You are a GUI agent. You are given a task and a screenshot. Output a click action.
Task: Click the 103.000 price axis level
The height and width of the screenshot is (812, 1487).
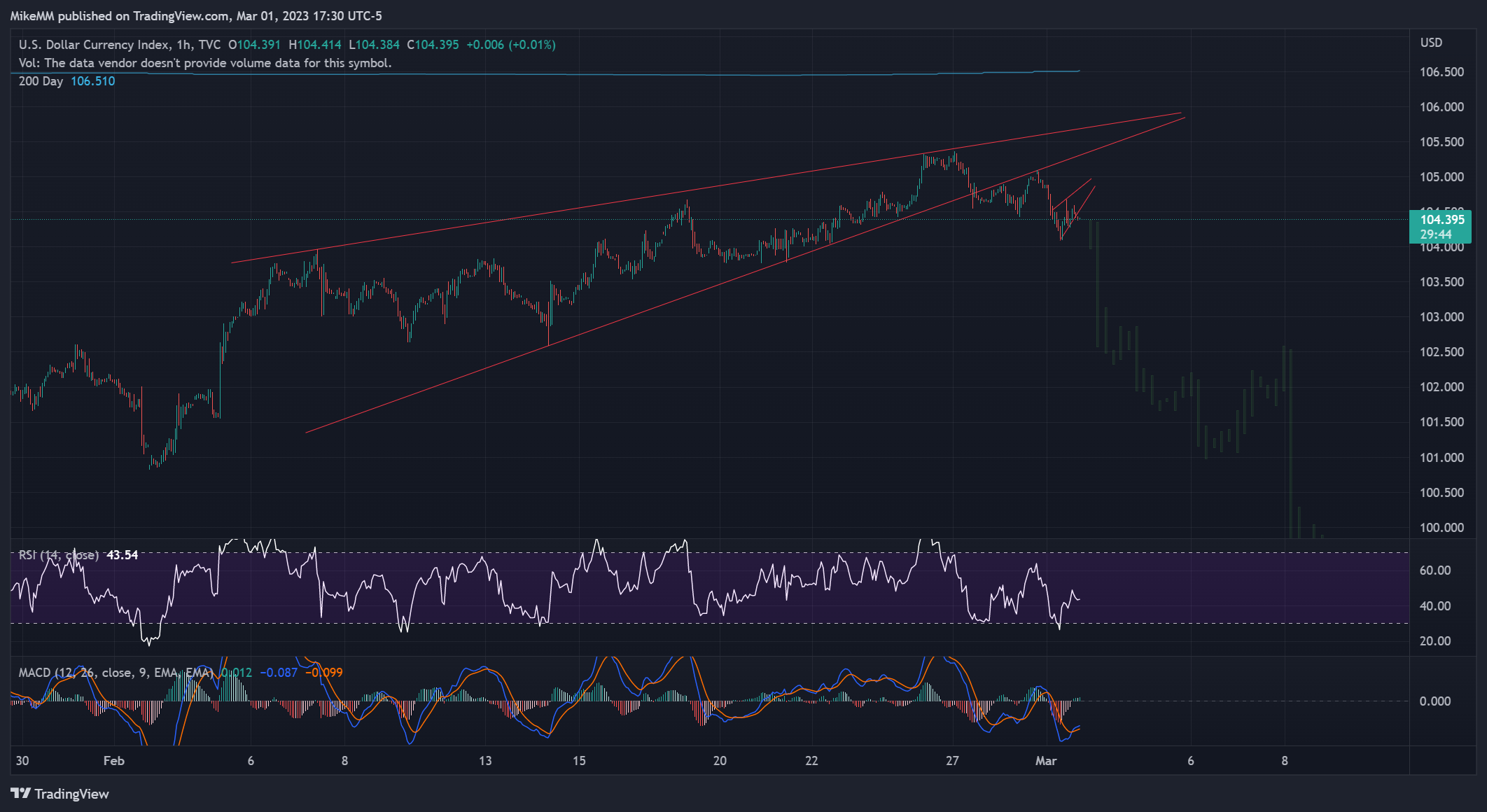(1441, 317)
